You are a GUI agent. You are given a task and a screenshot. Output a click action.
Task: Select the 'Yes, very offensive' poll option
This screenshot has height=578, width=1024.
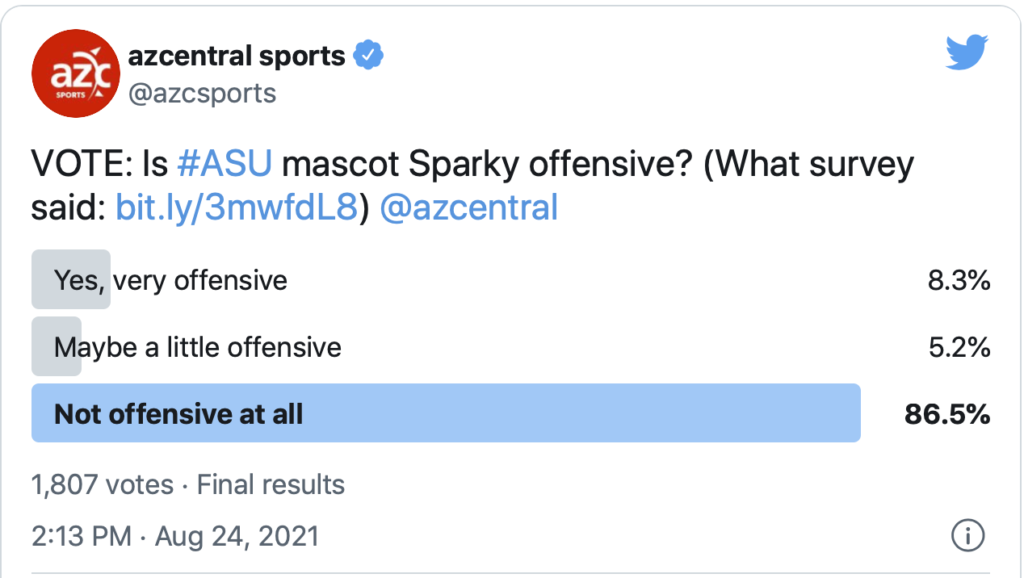171,281
